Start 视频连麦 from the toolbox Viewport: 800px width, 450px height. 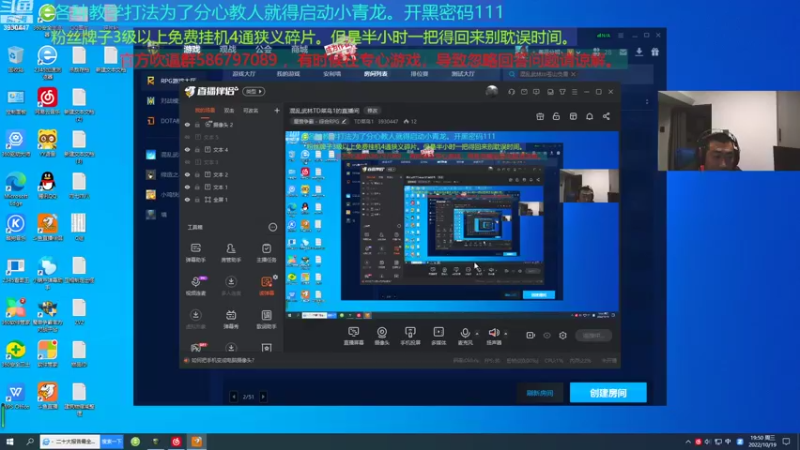click(x=195, y=286)
